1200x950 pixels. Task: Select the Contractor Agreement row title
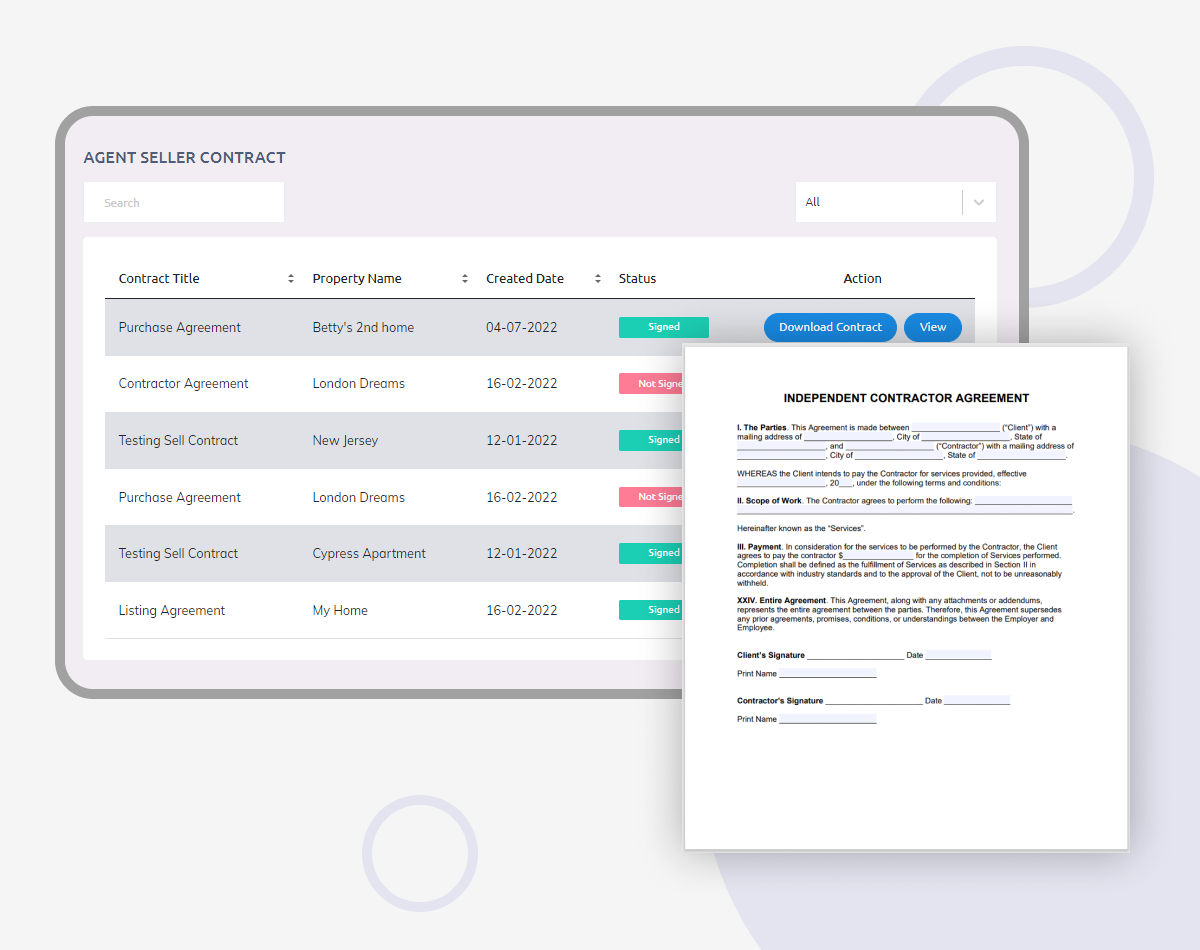[x=183, y=384]
